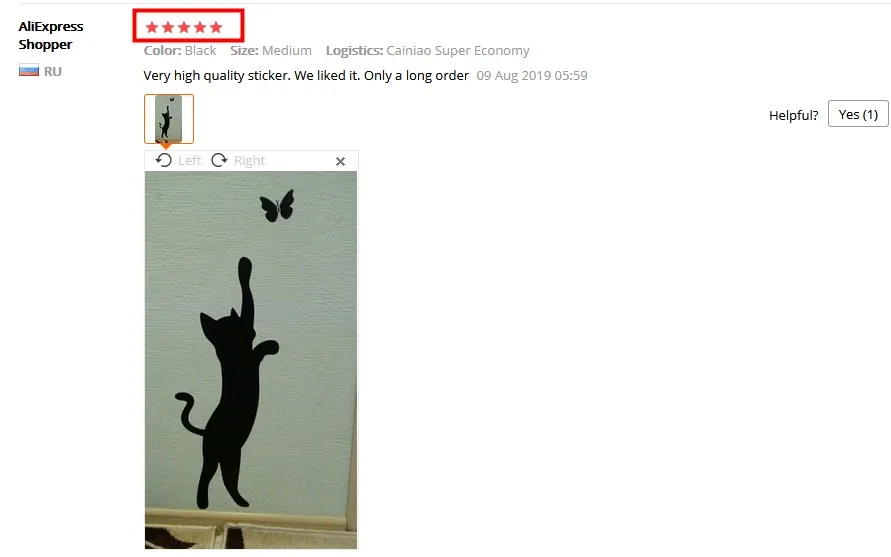The height and width of the screenshot is (557, 891).
Task: Click the "Size: Medium" attribute text
Action: point(270,51)
